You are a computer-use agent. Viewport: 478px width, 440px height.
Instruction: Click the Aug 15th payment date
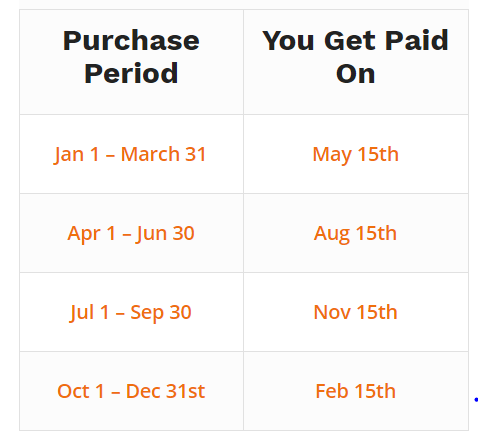point(355,234)
